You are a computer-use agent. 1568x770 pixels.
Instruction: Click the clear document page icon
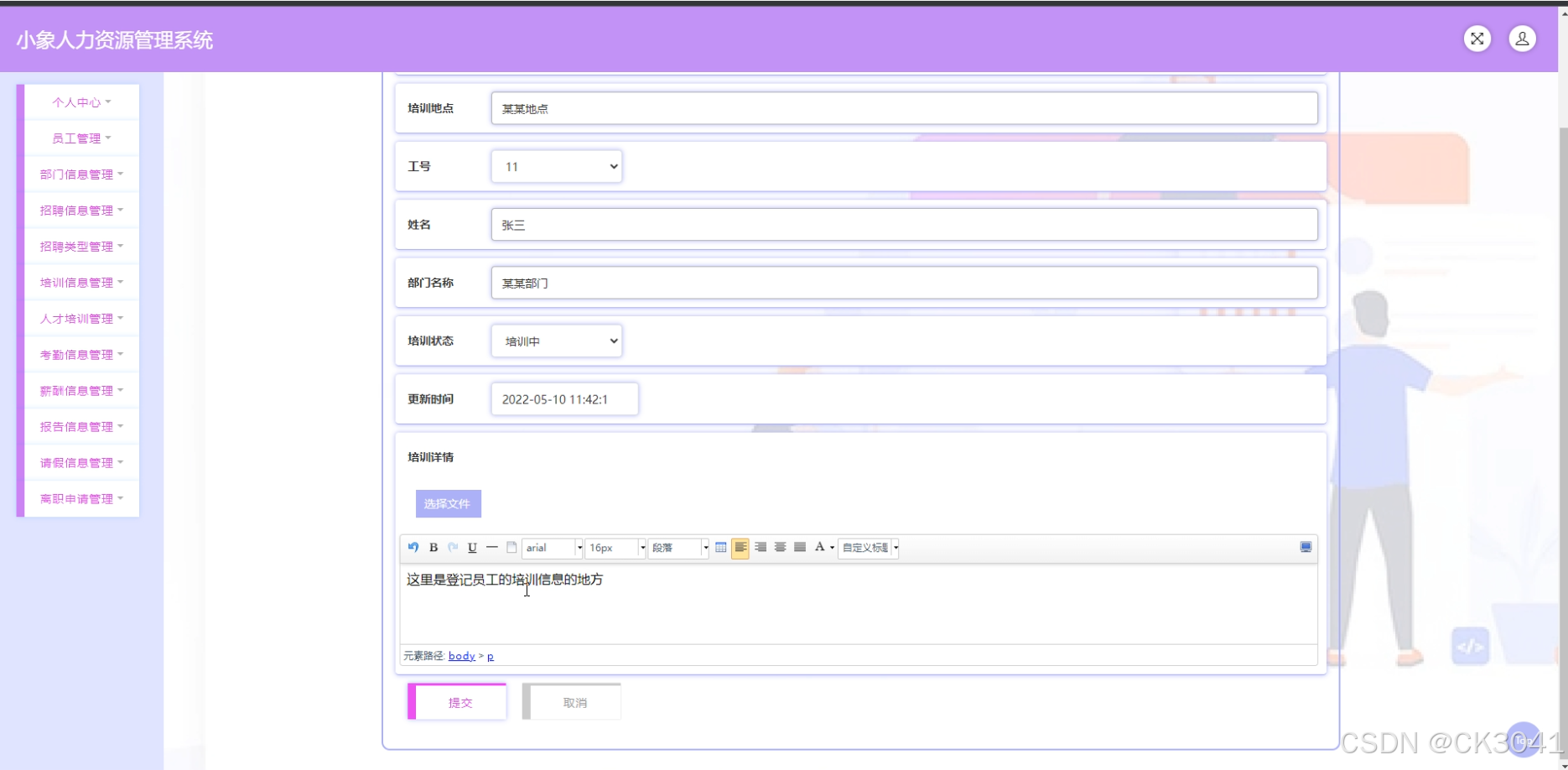(511, 548)
